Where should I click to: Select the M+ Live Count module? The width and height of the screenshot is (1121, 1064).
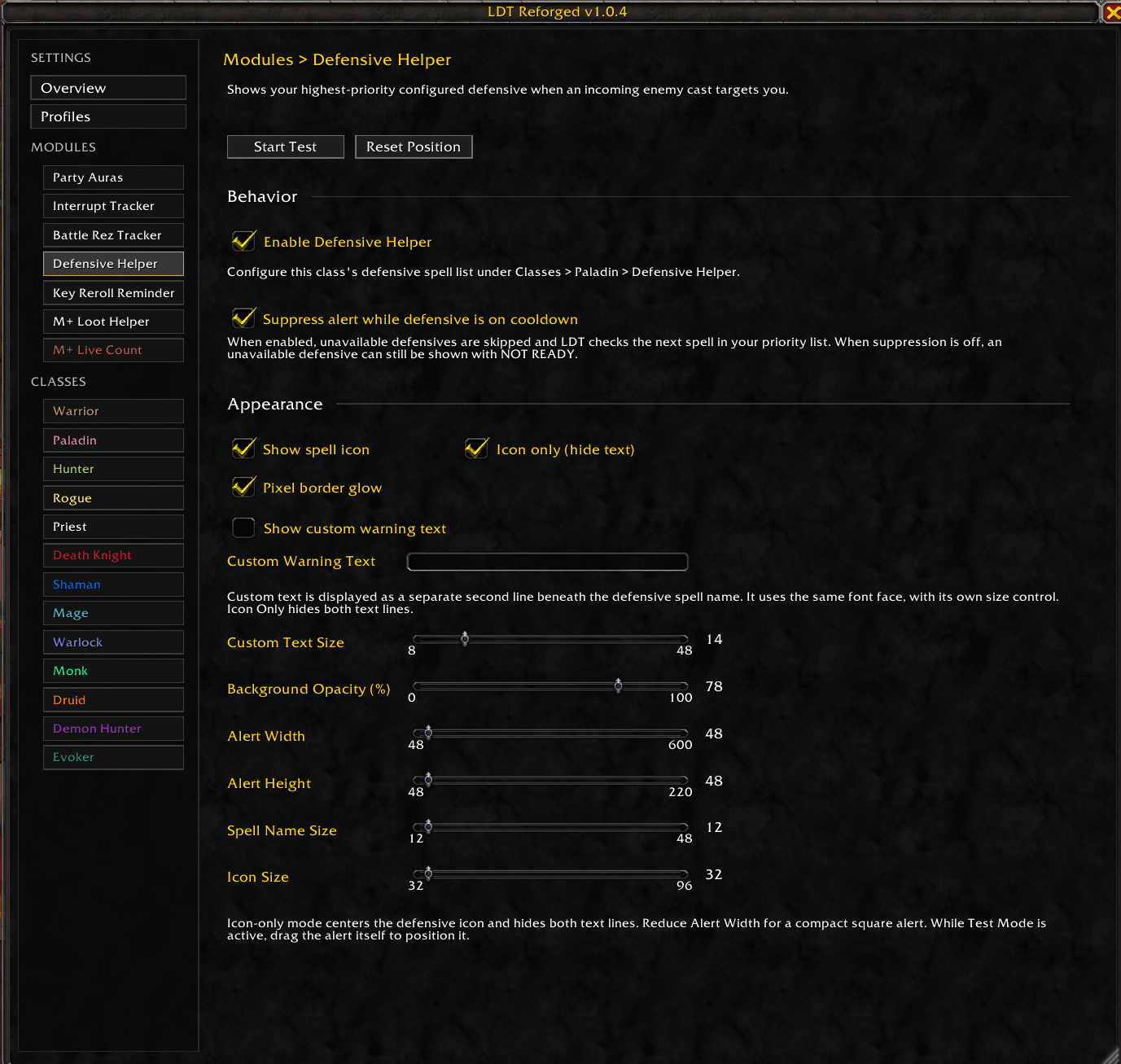pyautogui.click(x=113, y=350)
